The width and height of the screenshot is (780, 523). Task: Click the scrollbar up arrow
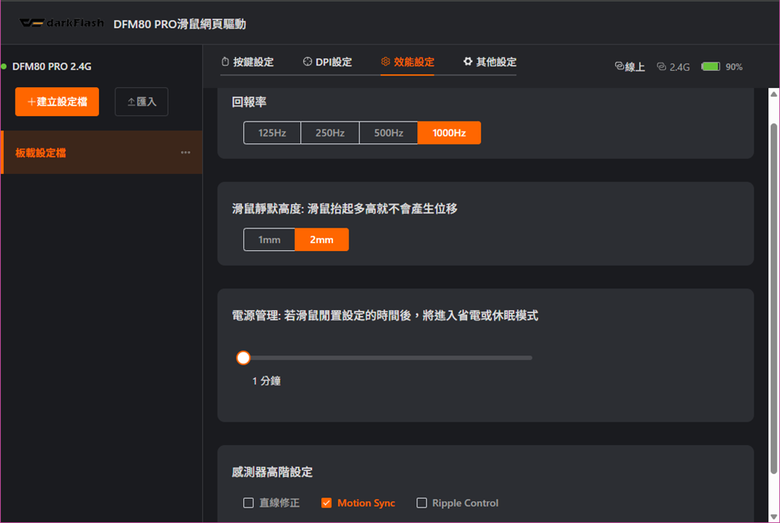[x=774, y=94]
